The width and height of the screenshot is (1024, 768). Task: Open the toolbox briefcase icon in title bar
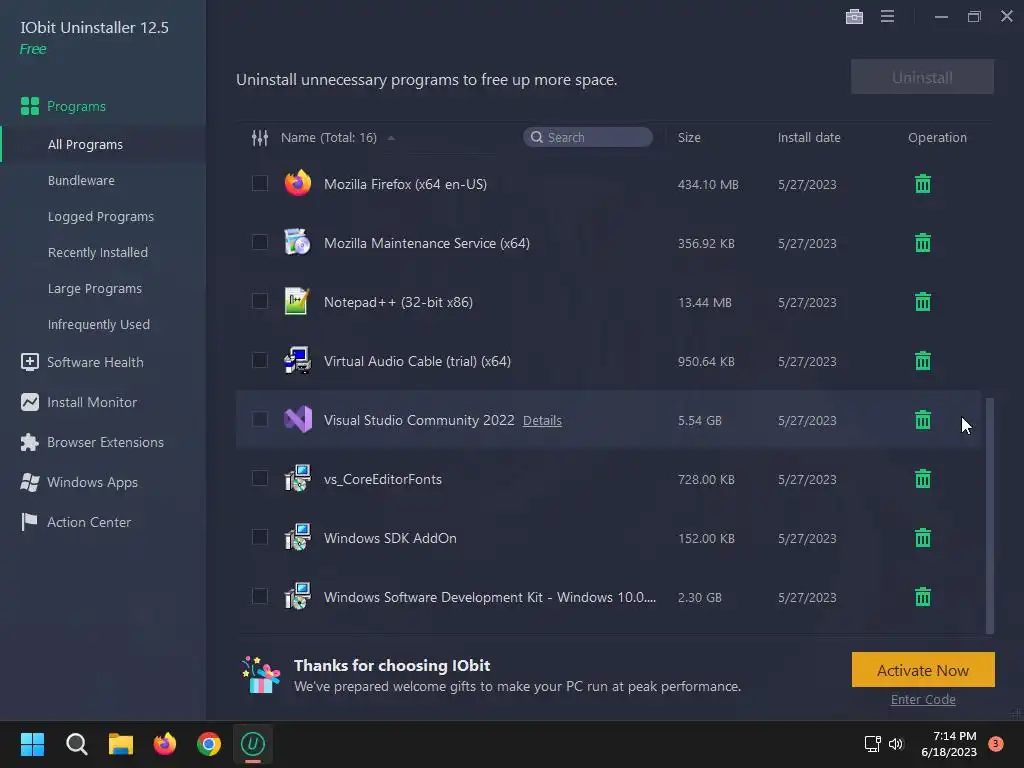pyautogui.click(x=854, y=16)
